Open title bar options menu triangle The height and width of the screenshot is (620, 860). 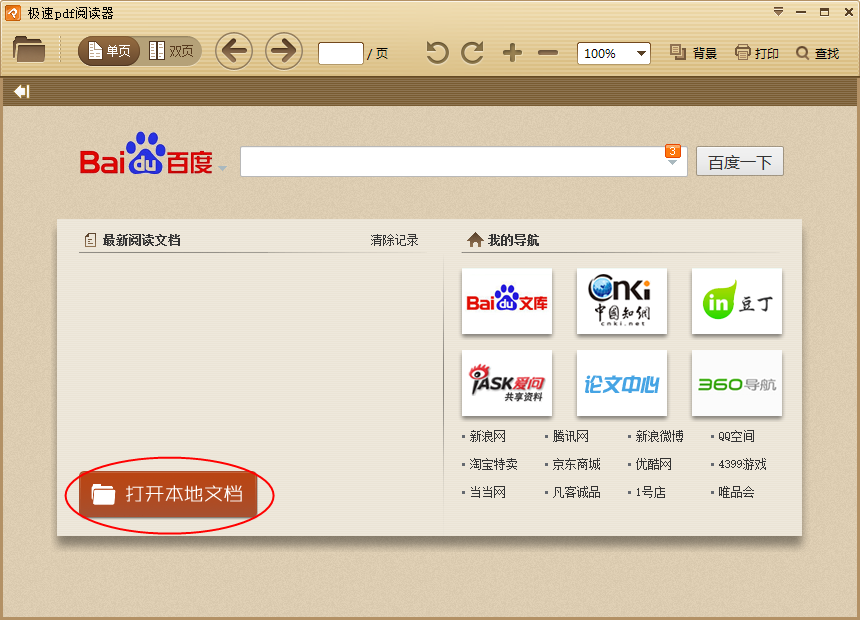point(778,12)
